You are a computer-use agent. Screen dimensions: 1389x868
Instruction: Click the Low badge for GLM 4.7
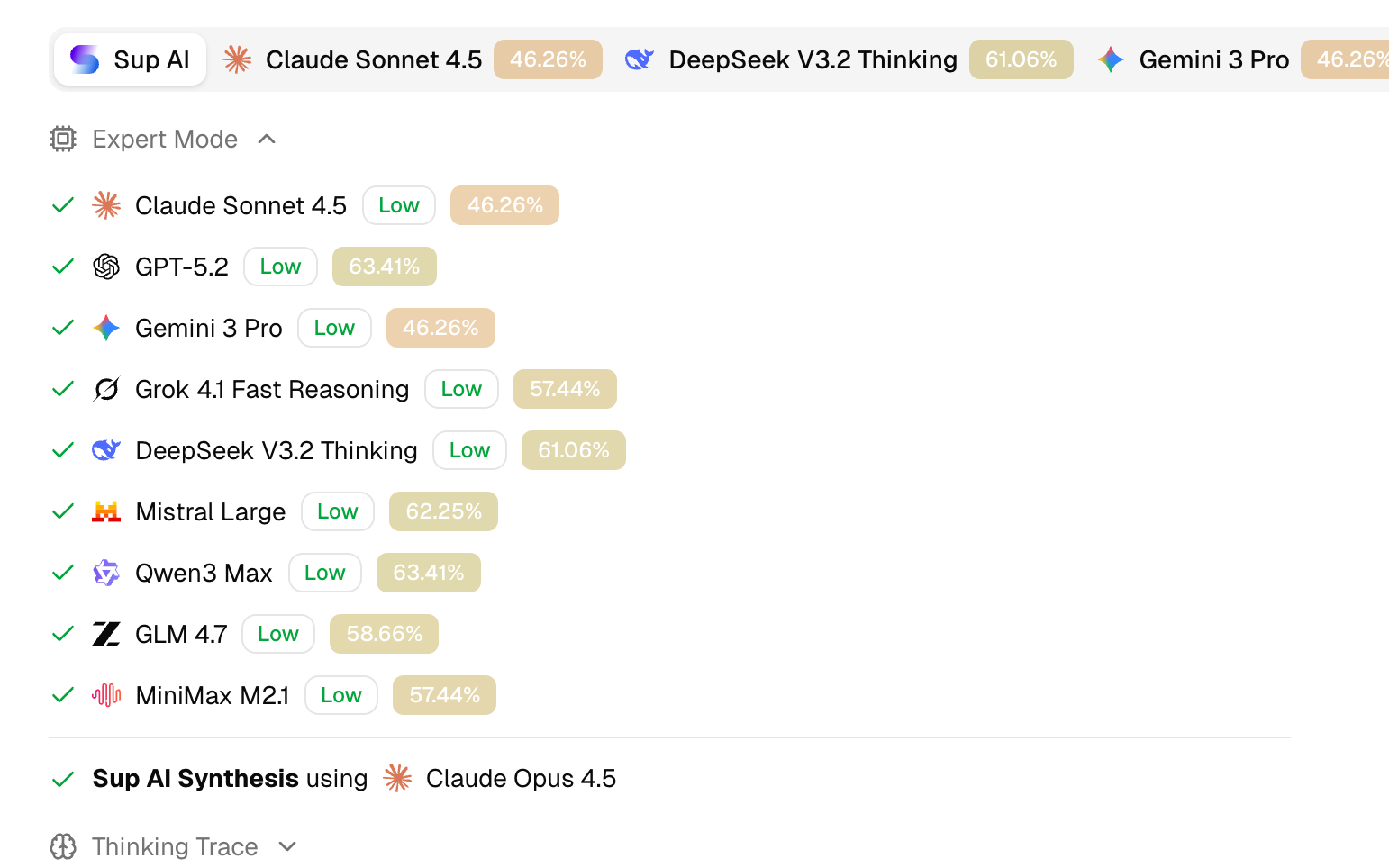coord(278,634)
